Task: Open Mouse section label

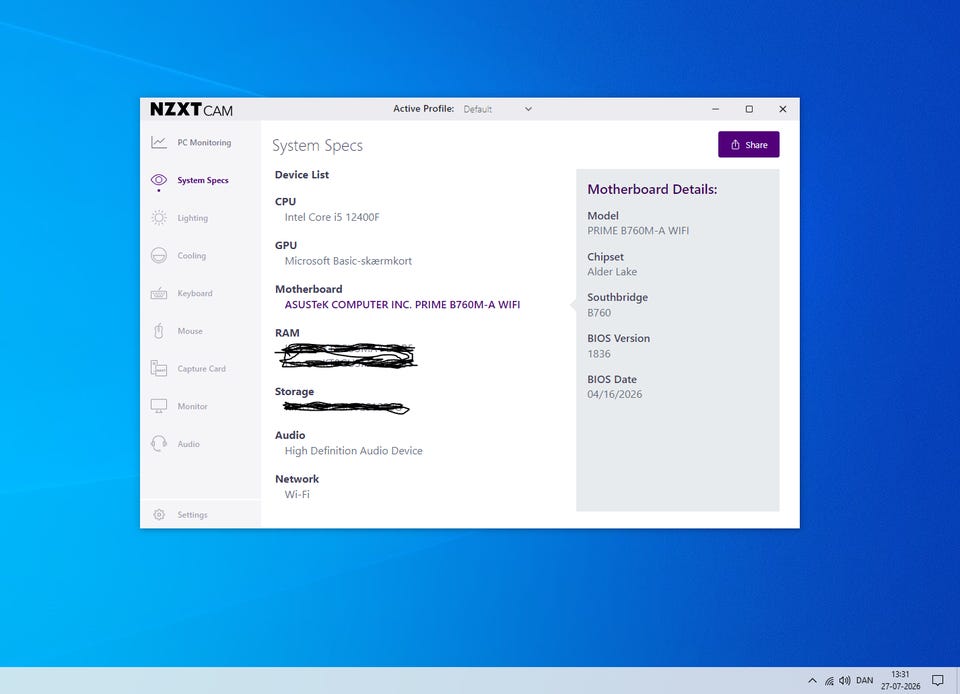Action: click(190, 331)
